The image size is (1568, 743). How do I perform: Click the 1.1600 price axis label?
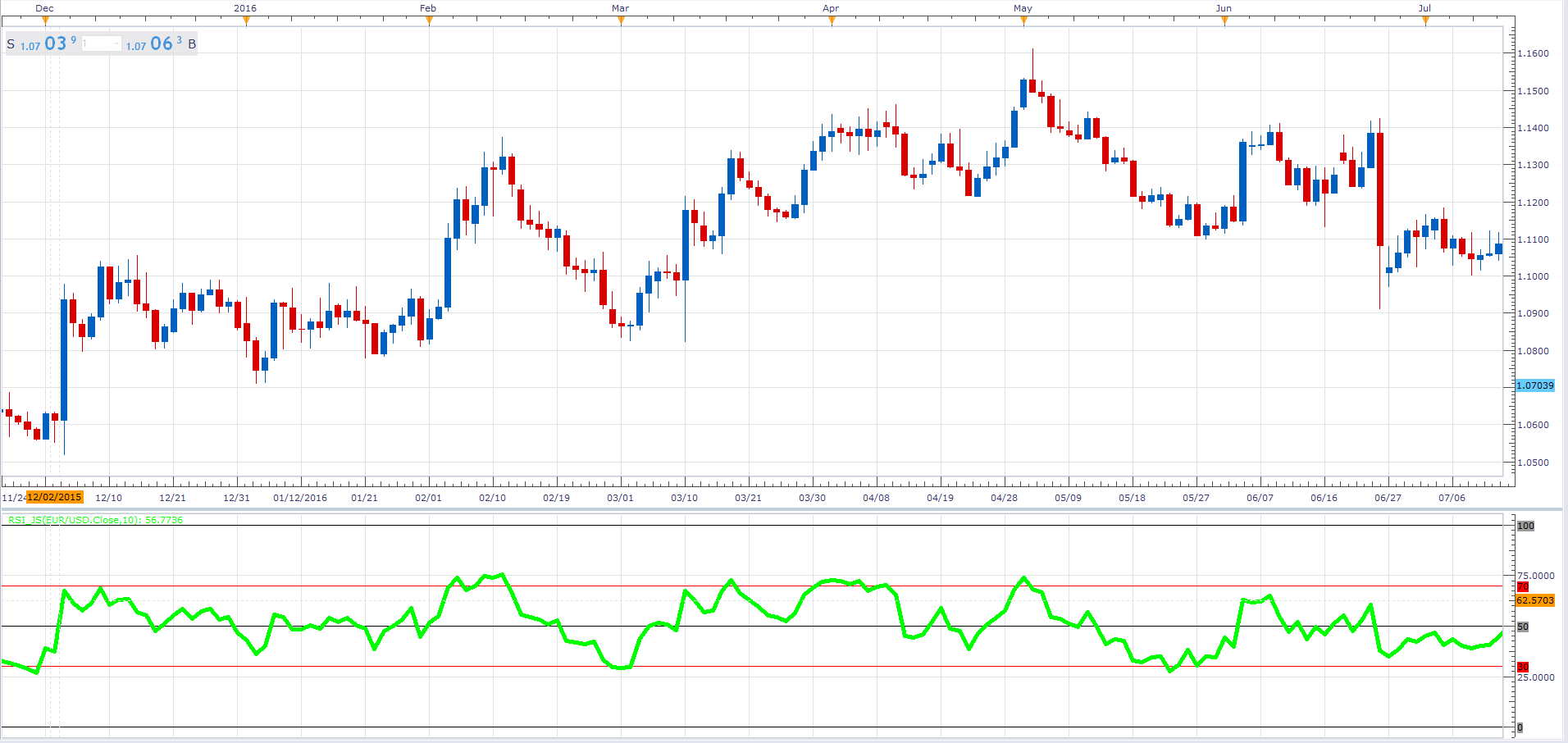[1533, 53]
